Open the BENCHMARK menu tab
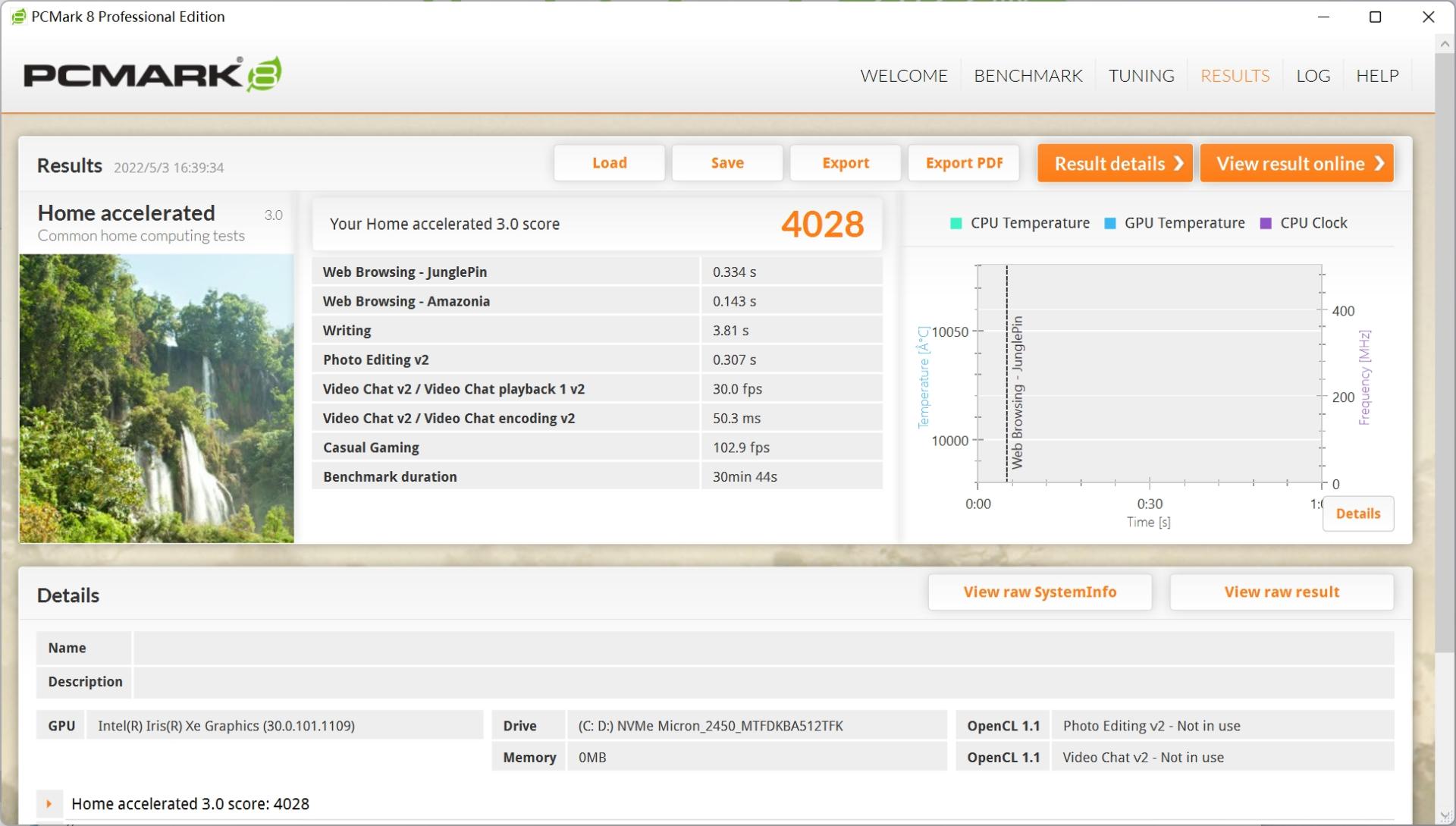This screenshot has width=1456, height=826. coord(1028,75)
